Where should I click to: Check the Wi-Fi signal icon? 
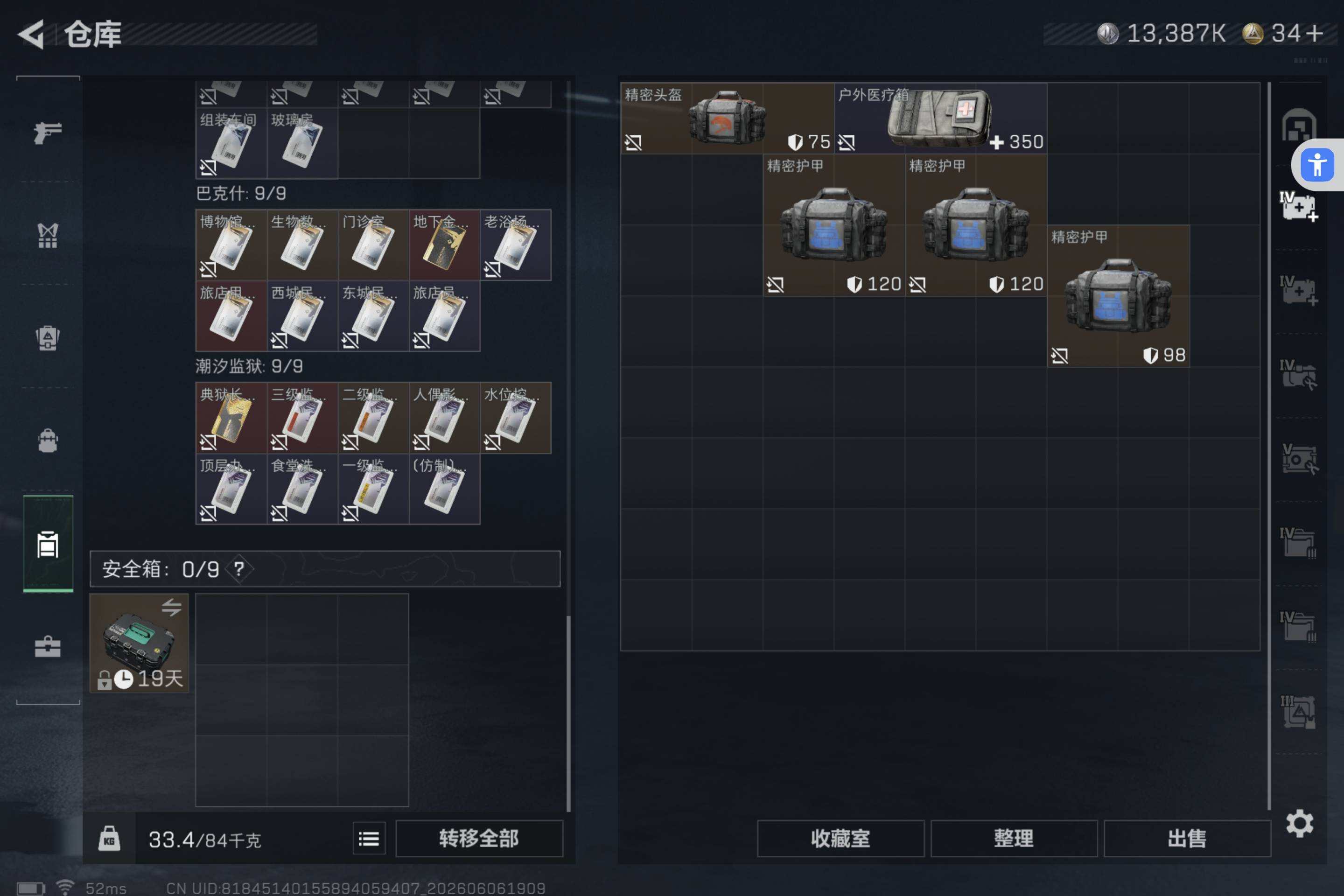(65, 888)
